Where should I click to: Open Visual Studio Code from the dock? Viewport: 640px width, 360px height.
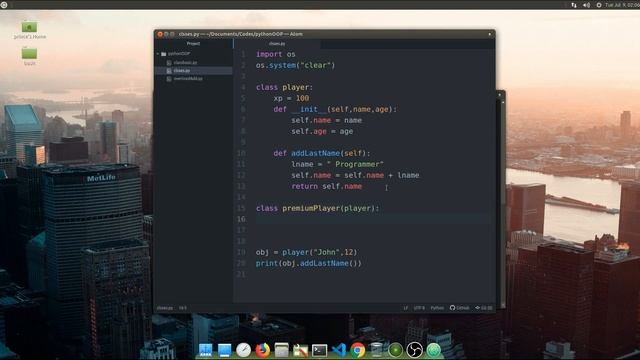pyautogui.click(x=339, y=350)
